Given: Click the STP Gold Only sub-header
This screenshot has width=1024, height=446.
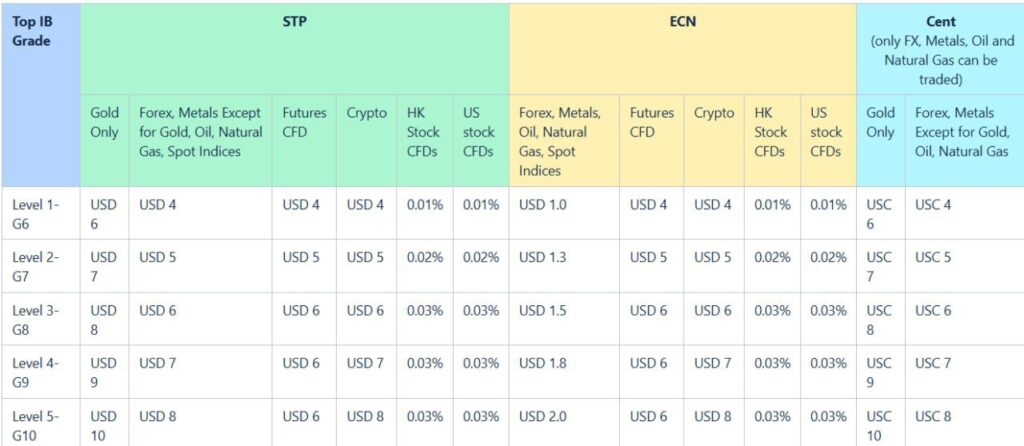Looking at the screenshot, I should 104,140.
